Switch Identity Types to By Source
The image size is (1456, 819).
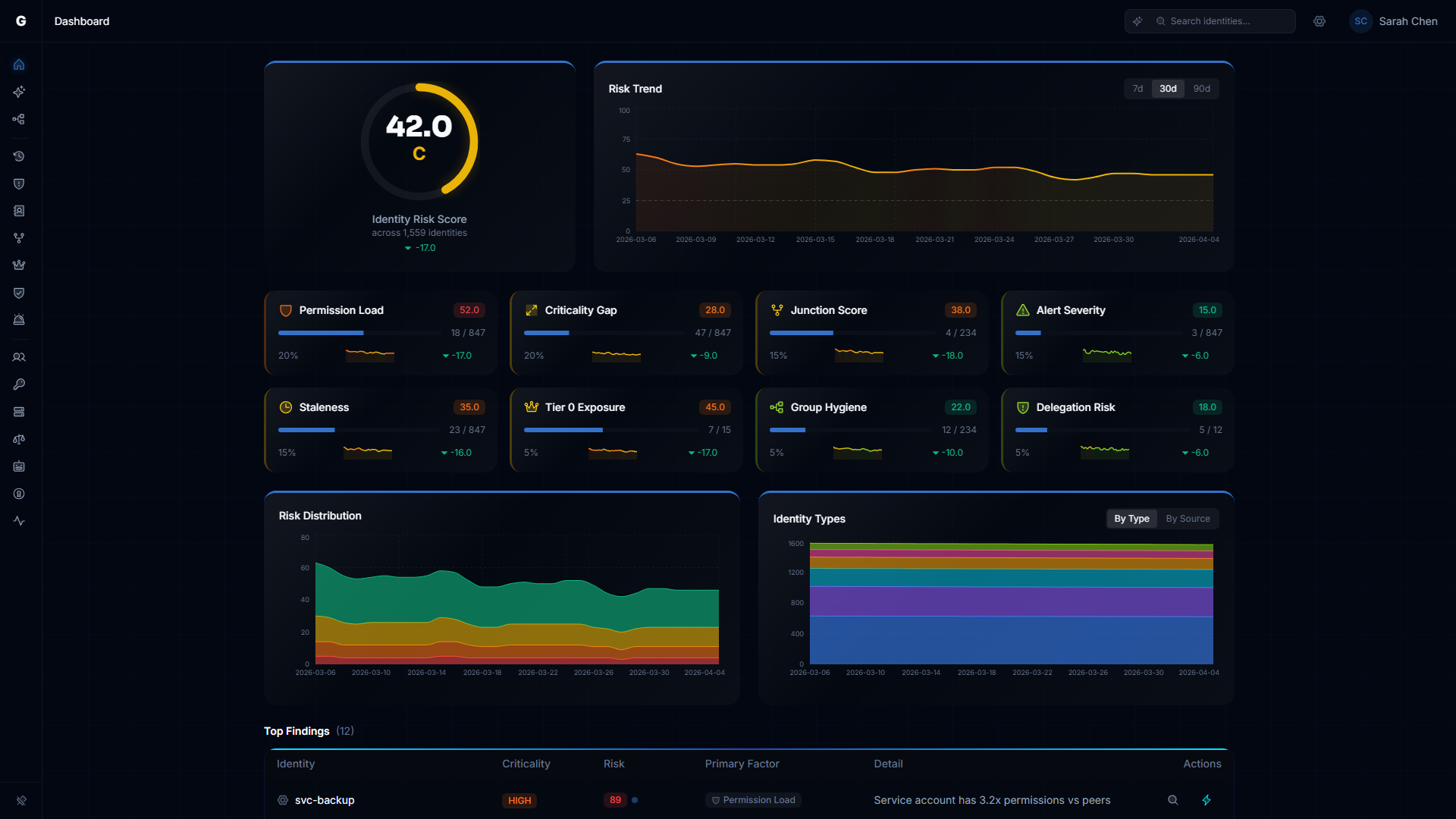click(1188, 519)
